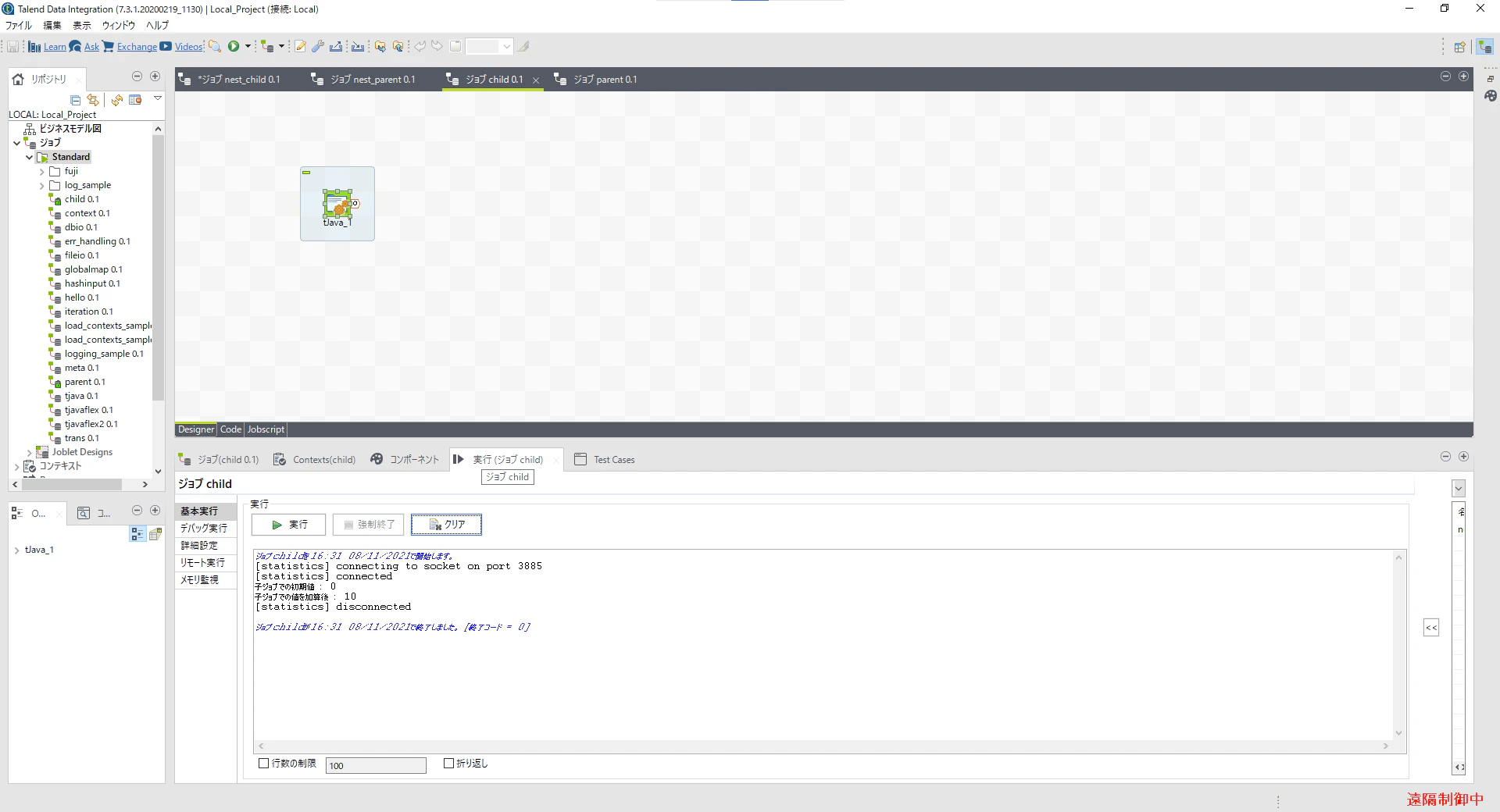Open the repository view menu triangle

pos(158,98)
